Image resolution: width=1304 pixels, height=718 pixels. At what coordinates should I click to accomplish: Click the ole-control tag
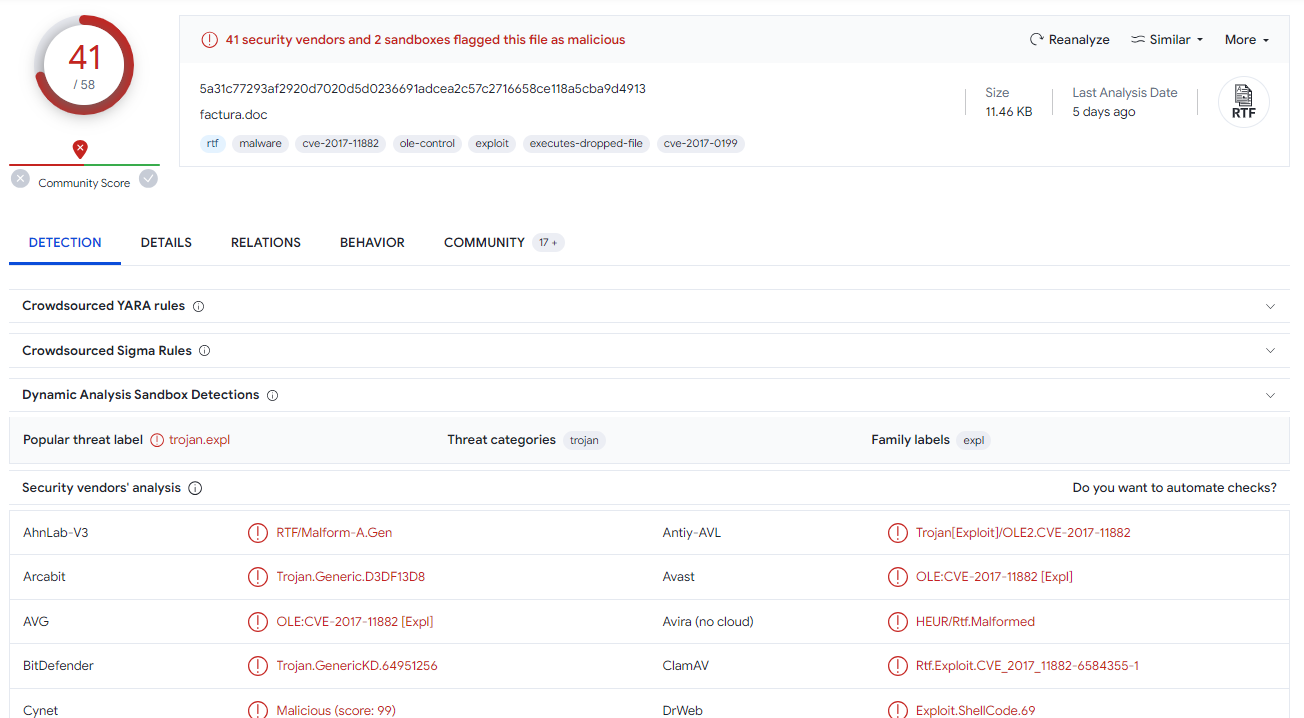pyautogui.click(x=427, y=144)
